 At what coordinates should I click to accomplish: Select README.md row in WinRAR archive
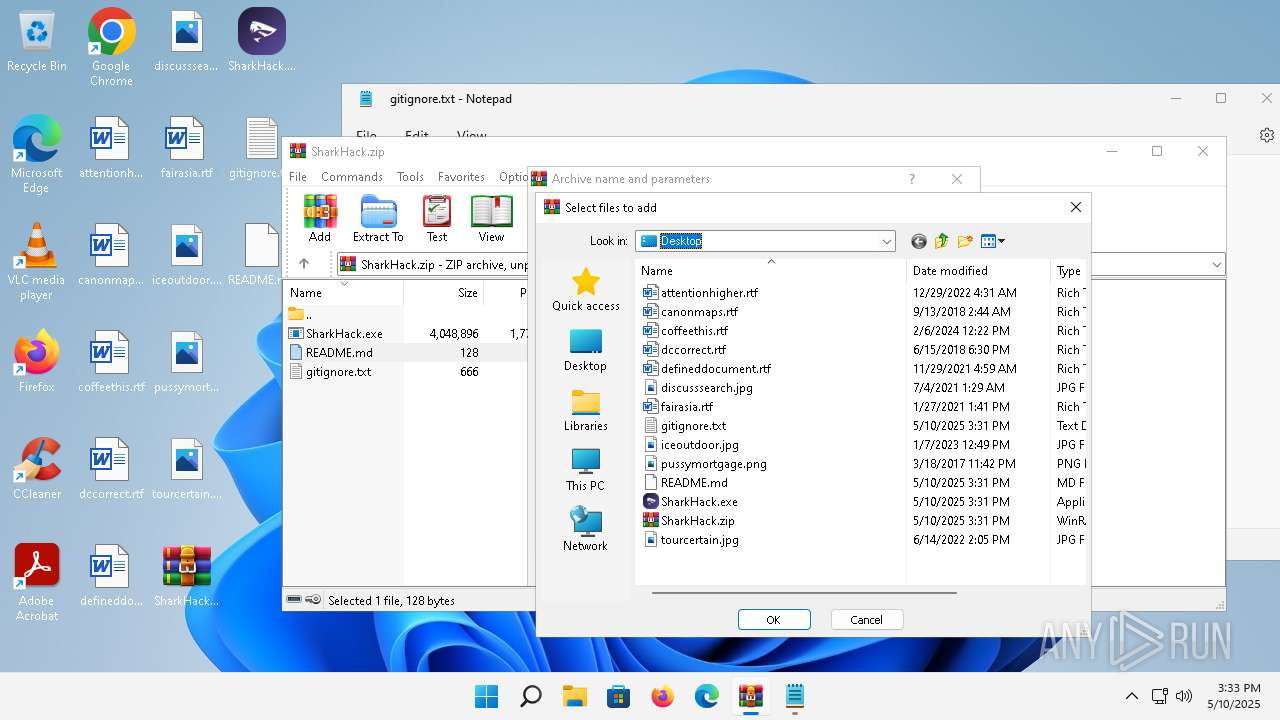pos(405,353)
